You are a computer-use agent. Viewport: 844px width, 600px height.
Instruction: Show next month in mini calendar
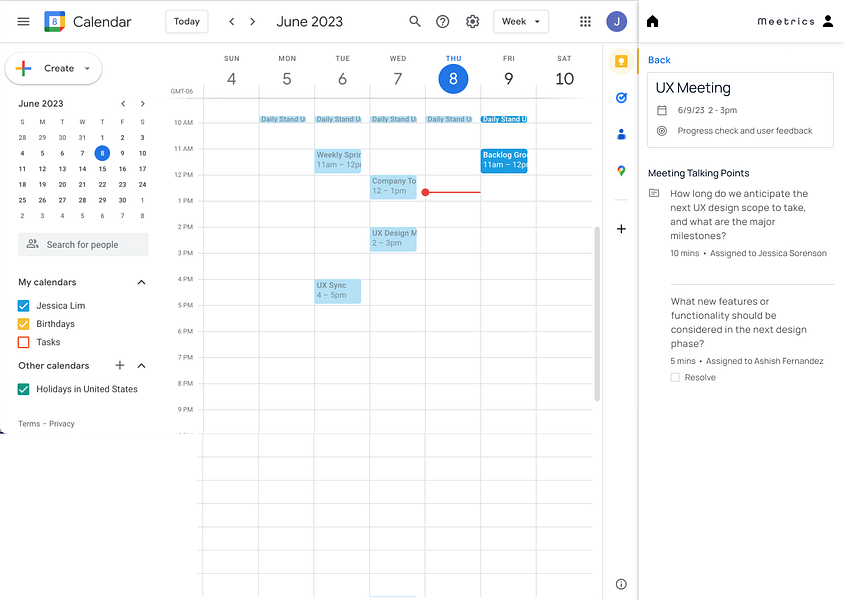point(143,103)
